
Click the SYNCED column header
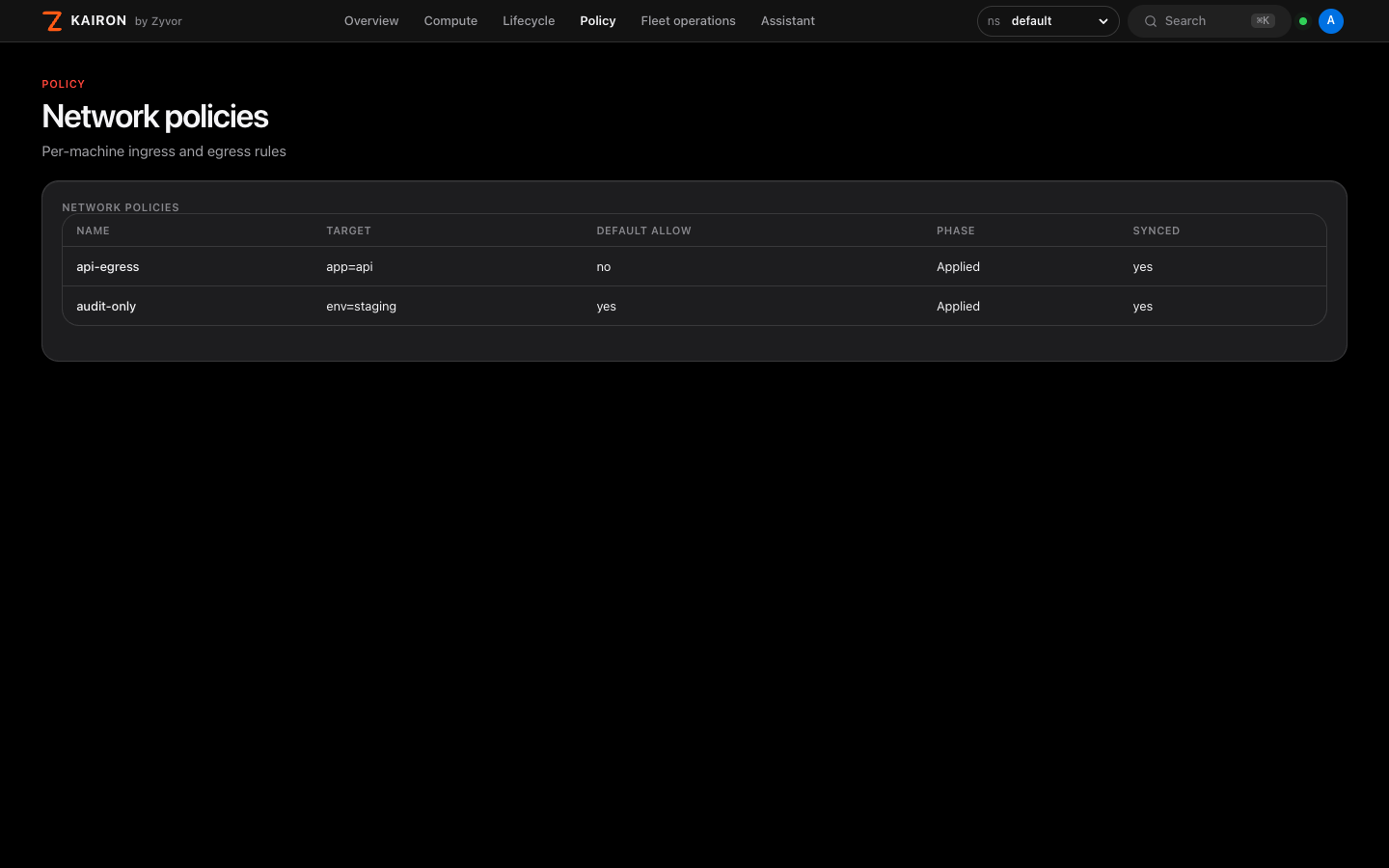click(1157, 231)
